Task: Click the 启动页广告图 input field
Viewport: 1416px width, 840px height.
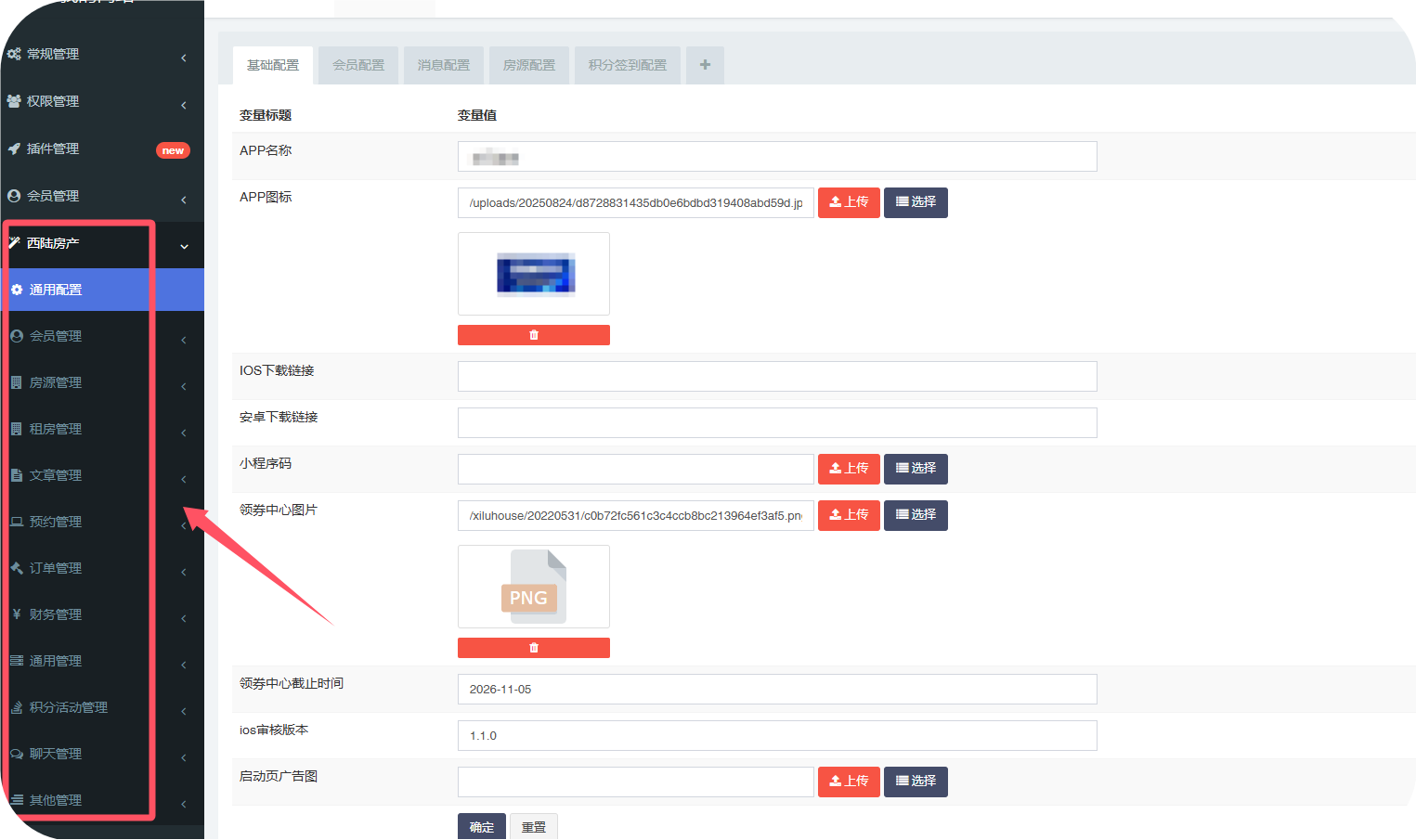Action: (x=636, y=782)
